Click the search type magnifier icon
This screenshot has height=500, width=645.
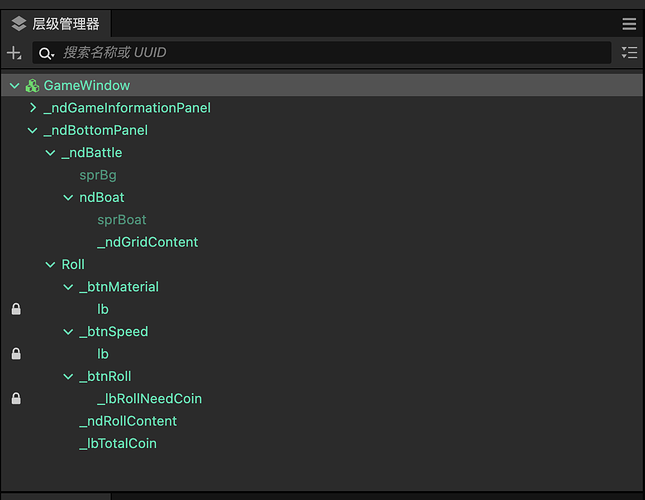tap(46, 53)
